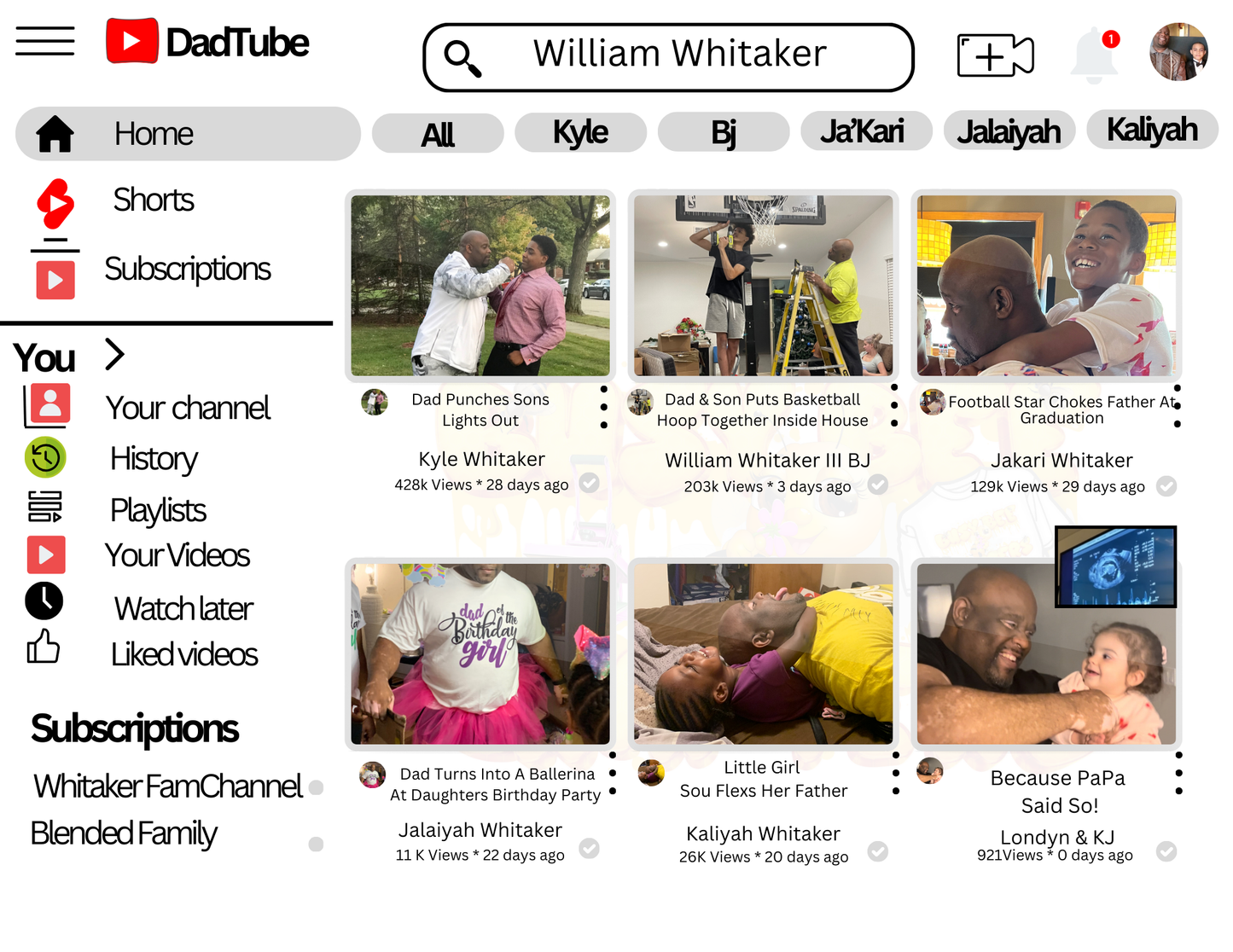Screen dimensions: 1233x952
Task: Toggle checkmark beside Jakari Whitaker video
Action: [1166, 486]
